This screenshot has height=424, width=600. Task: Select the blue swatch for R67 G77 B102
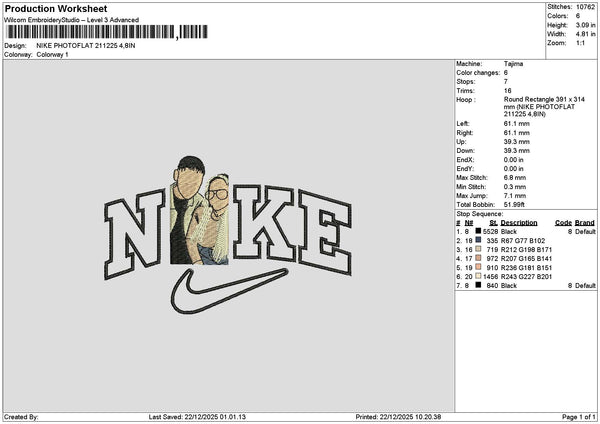(x=478, y=240)
